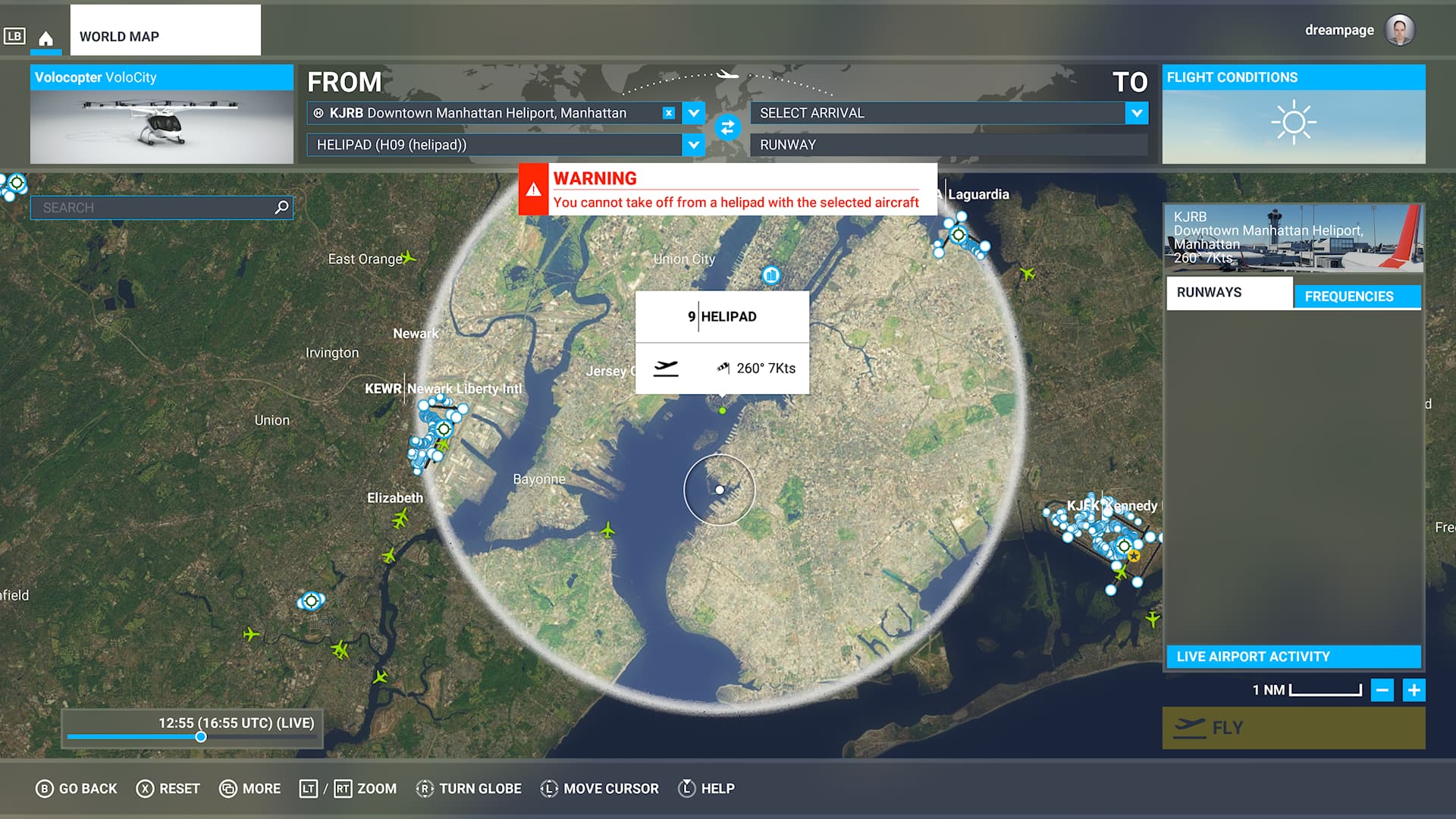Toggle LIVE AIRPORT ACTIVITY bar

(x=1293, y=657)
